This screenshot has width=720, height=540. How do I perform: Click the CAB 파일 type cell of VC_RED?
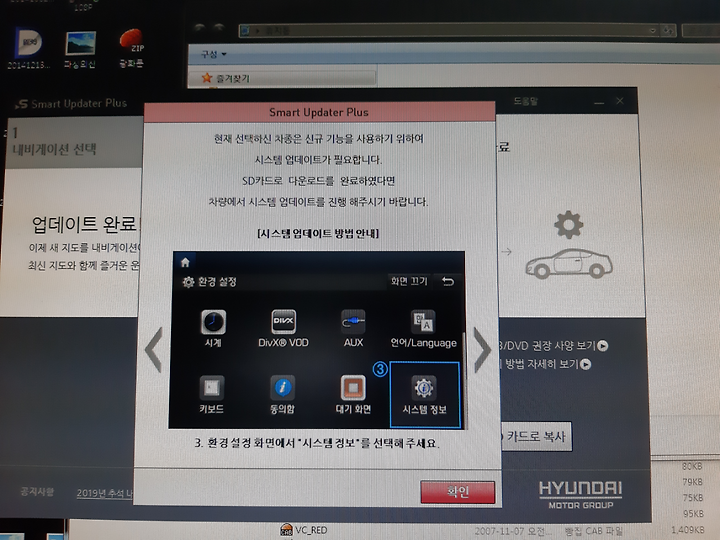(x=593, y=531)
